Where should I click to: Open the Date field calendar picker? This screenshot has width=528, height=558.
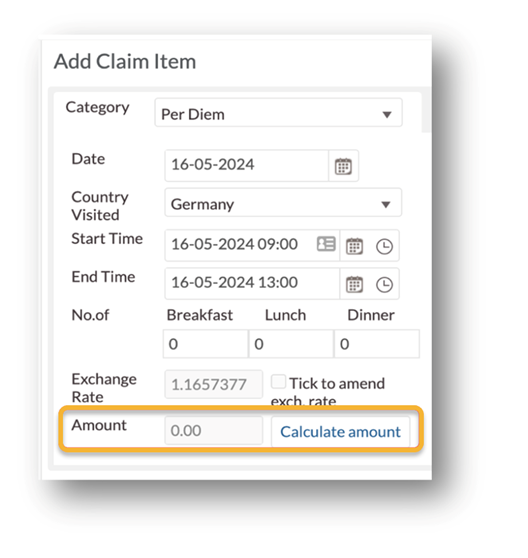(343, 166)
